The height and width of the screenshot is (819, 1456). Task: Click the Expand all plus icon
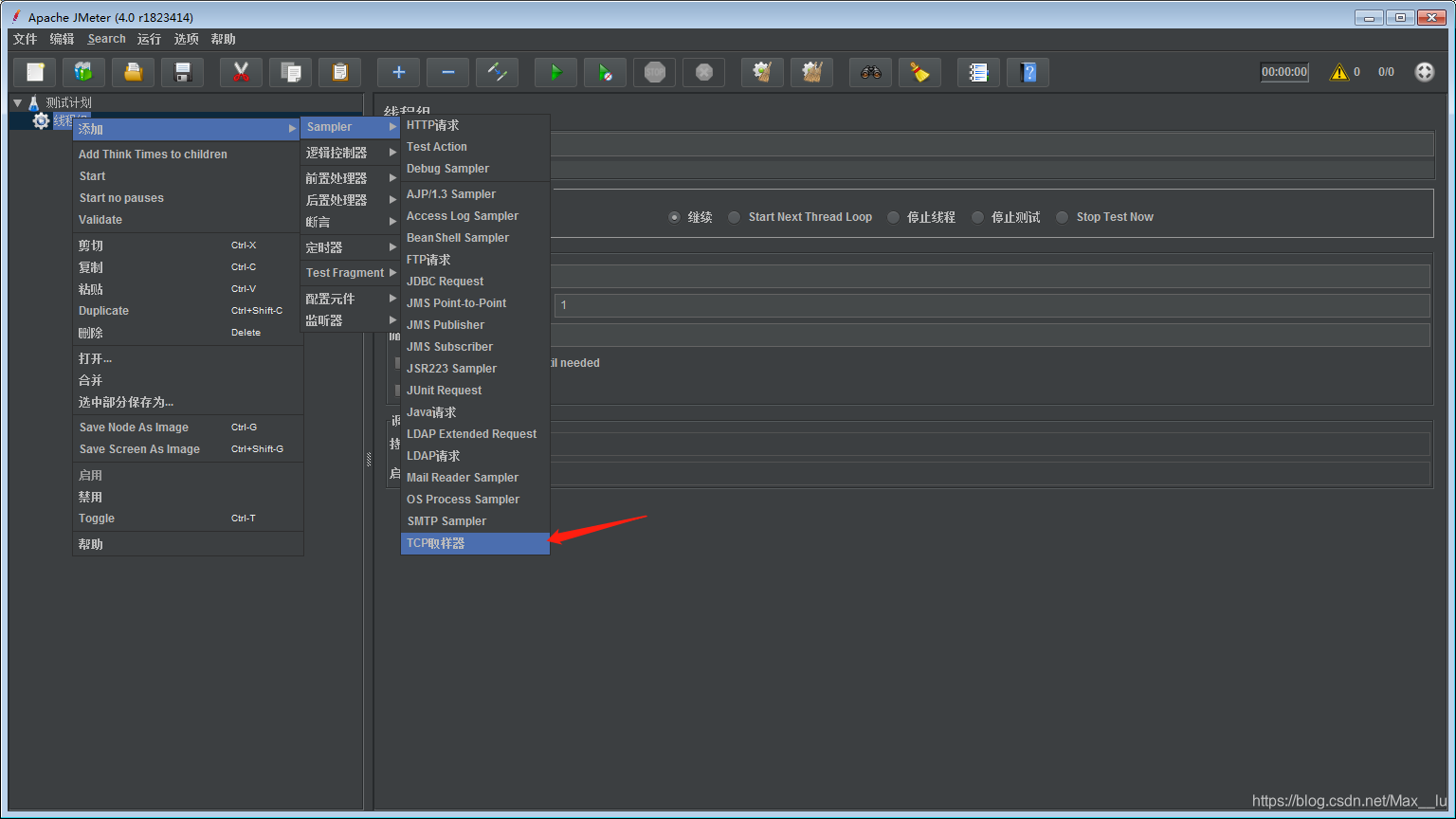tap(399, 72)
